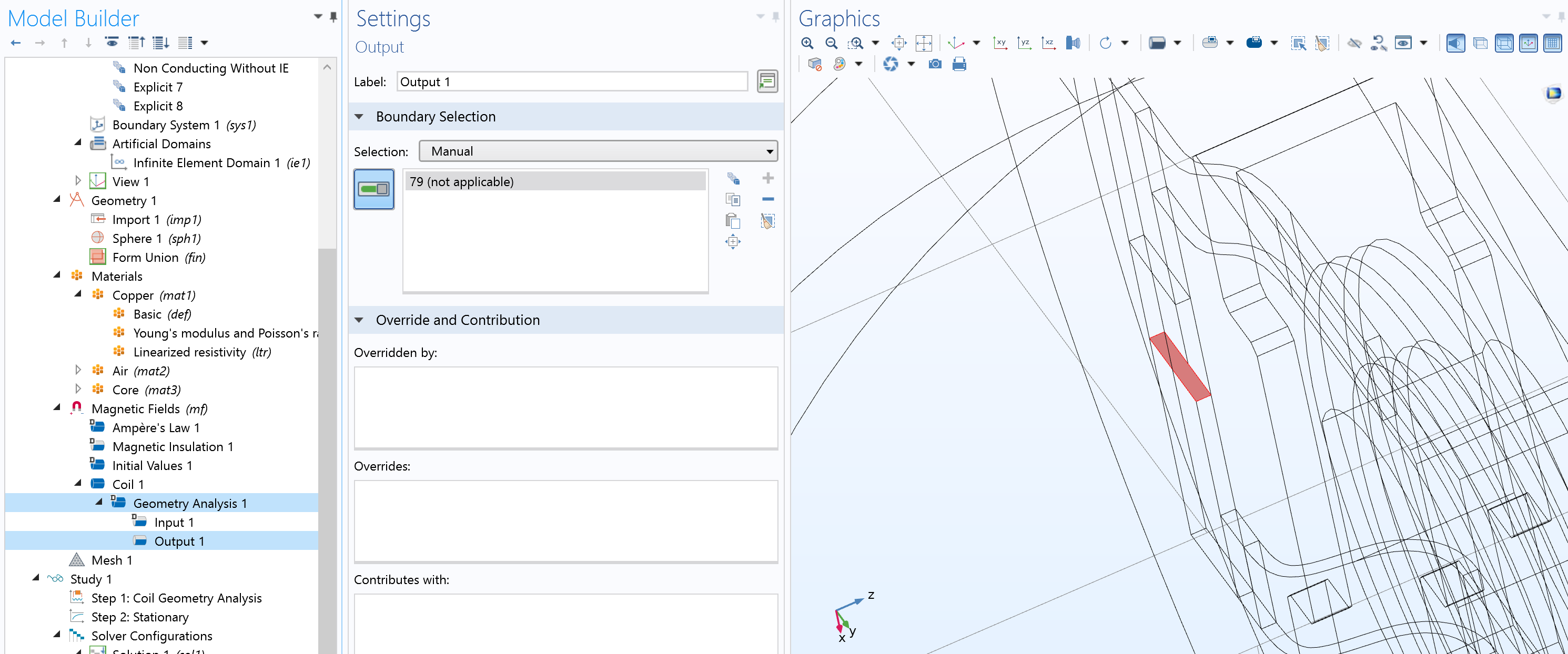Click the Show More Options eye icon
Viewport: 1568px width, 654px height.
pos(112,43)
